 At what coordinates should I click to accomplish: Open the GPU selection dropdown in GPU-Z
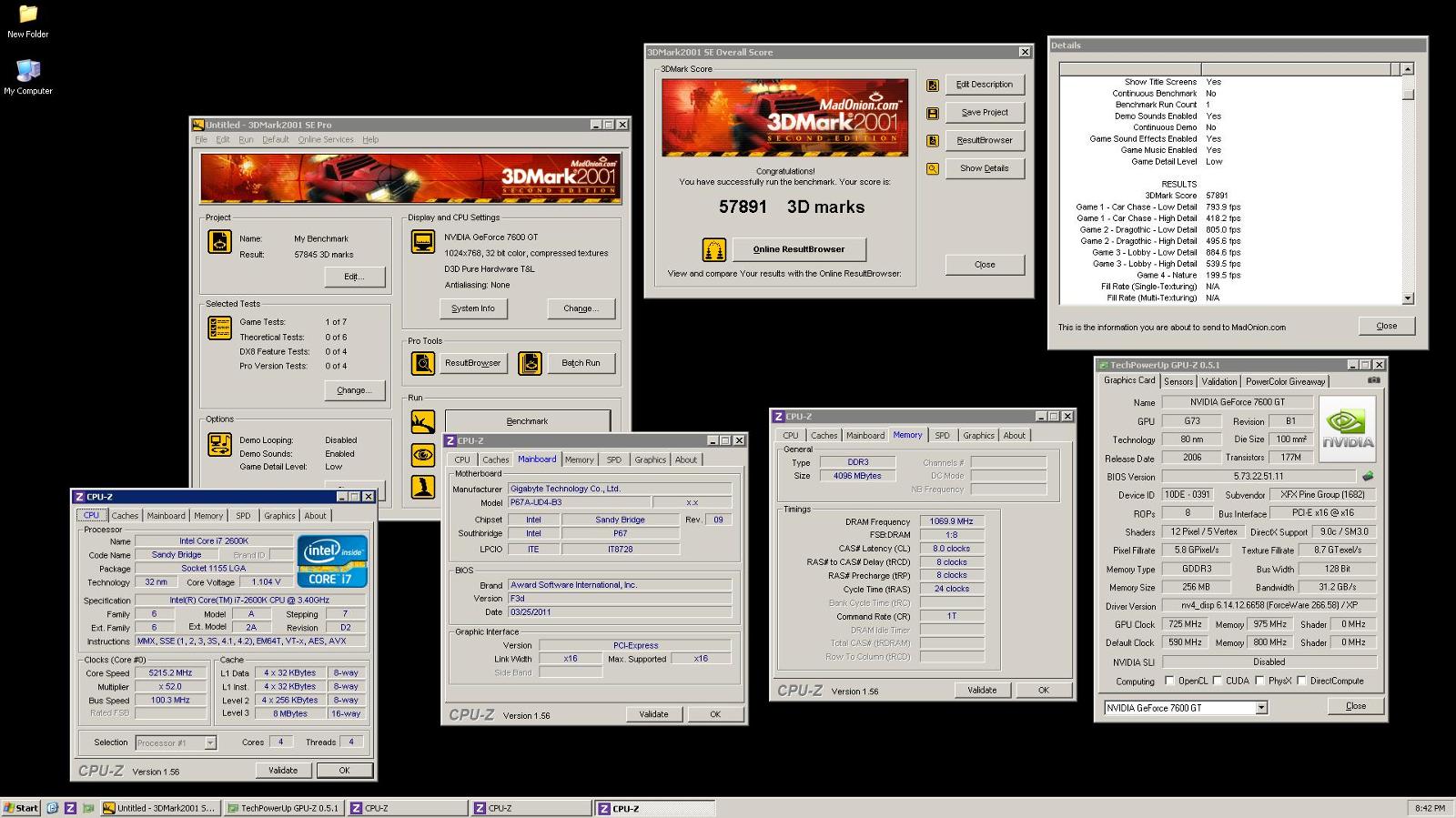click(1261, 708)
